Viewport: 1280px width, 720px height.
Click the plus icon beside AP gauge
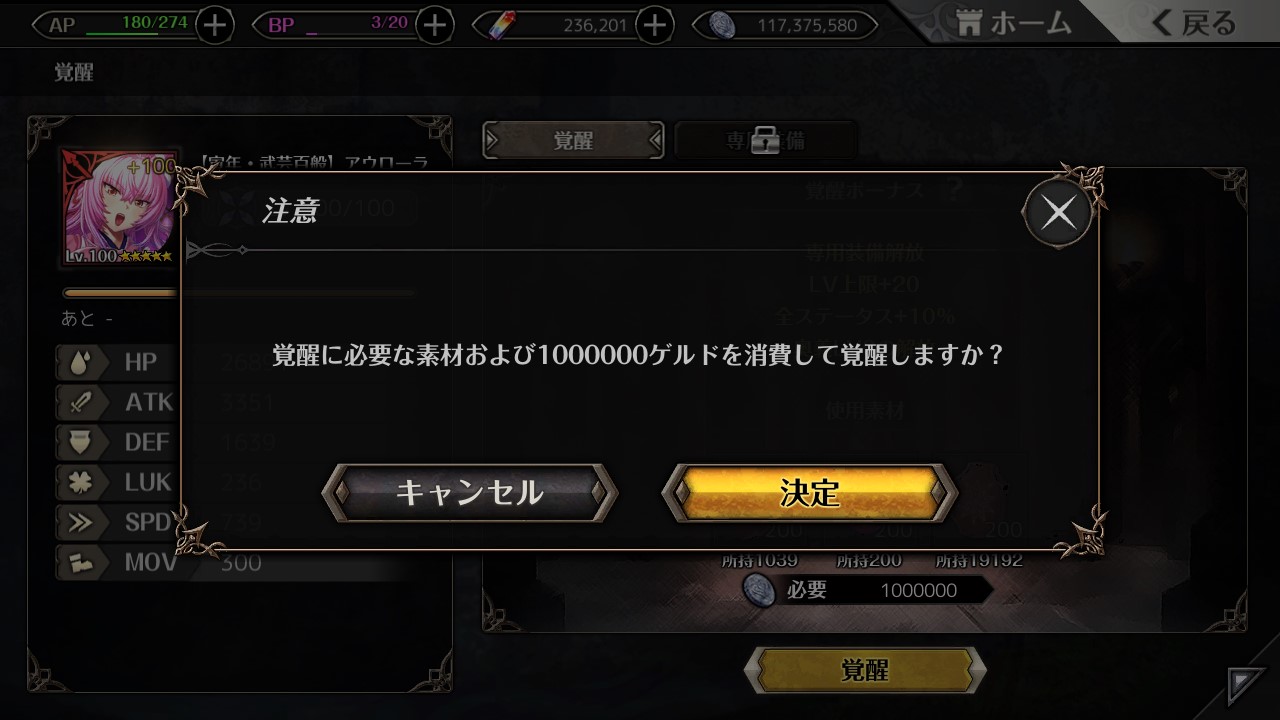215,25
